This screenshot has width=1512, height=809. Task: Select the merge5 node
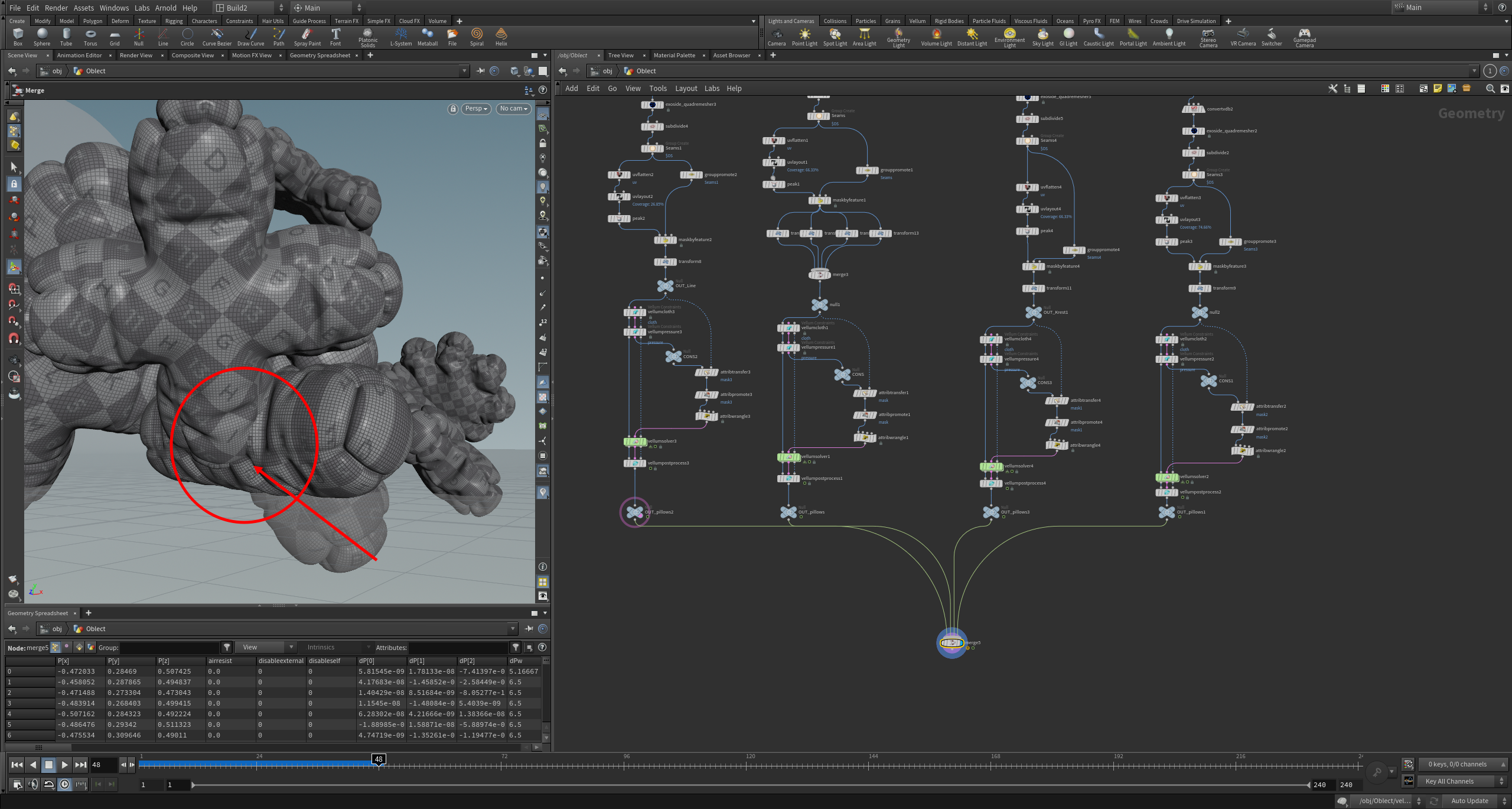click(951, 643)
